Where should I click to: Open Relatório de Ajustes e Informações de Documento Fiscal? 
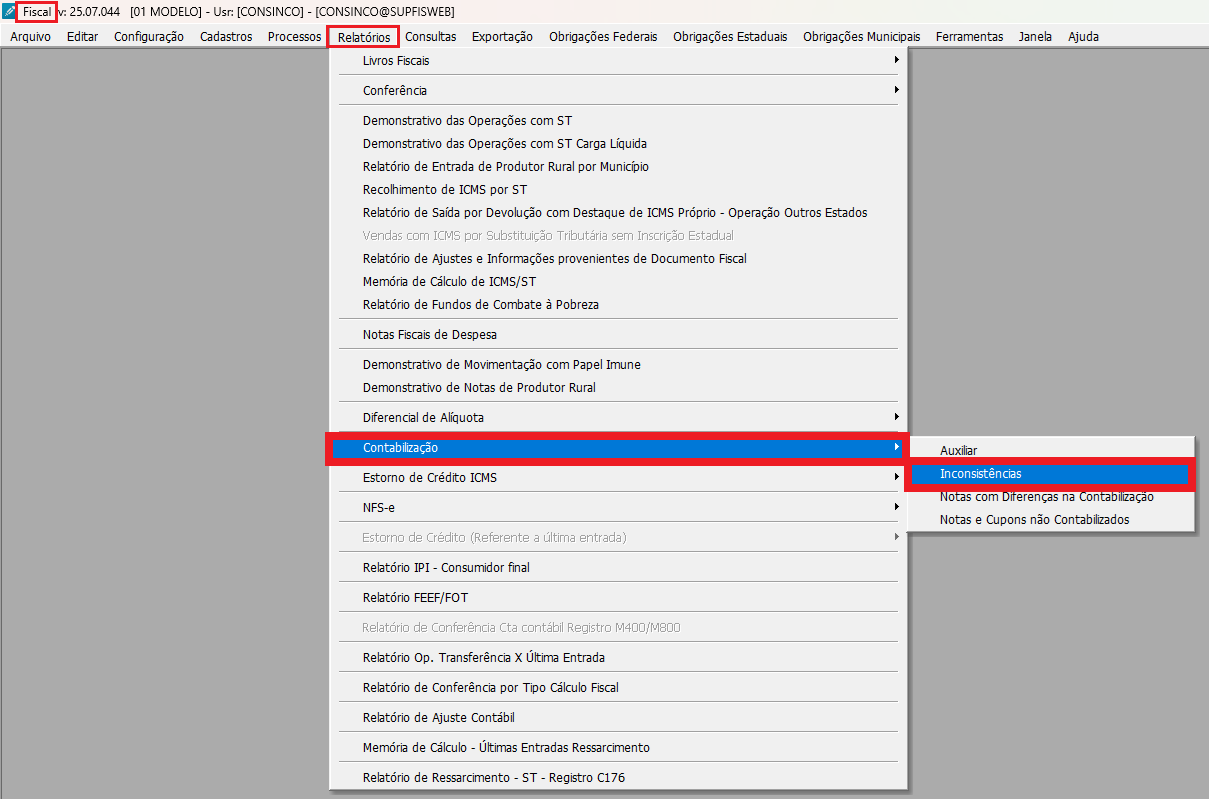pyautogui.click(x=618, y=259)
